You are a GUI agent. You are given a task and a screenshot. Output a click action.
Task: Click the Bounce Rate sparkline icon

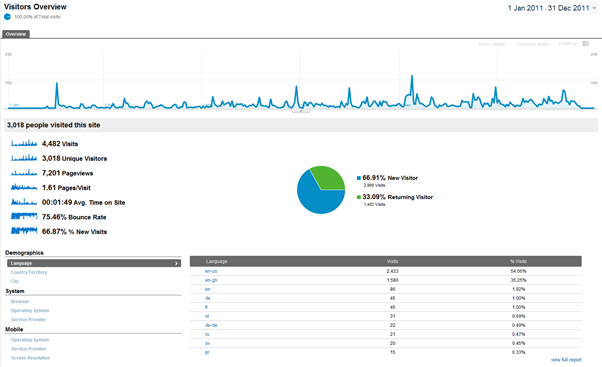point(24,217)
